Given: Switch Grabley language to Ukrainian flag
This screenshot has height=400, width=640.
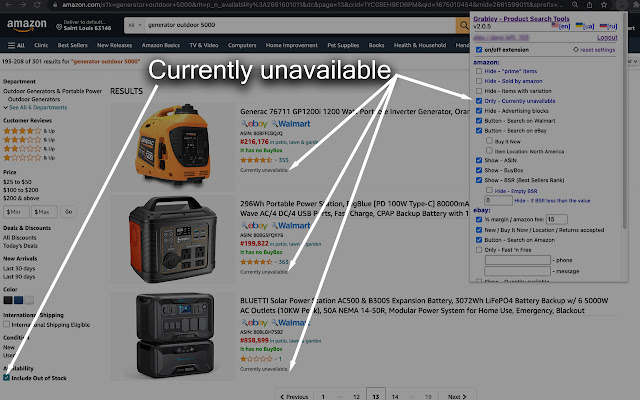Looking at the screenshot, I should coord(585,26).
